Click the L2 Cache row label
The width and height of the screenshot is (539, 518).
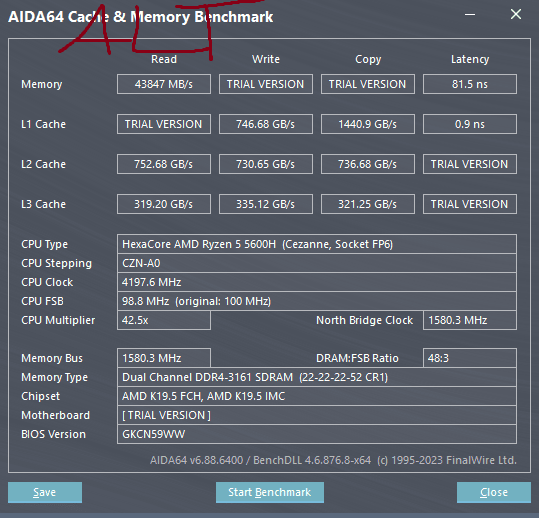click(x=43, y=164)
